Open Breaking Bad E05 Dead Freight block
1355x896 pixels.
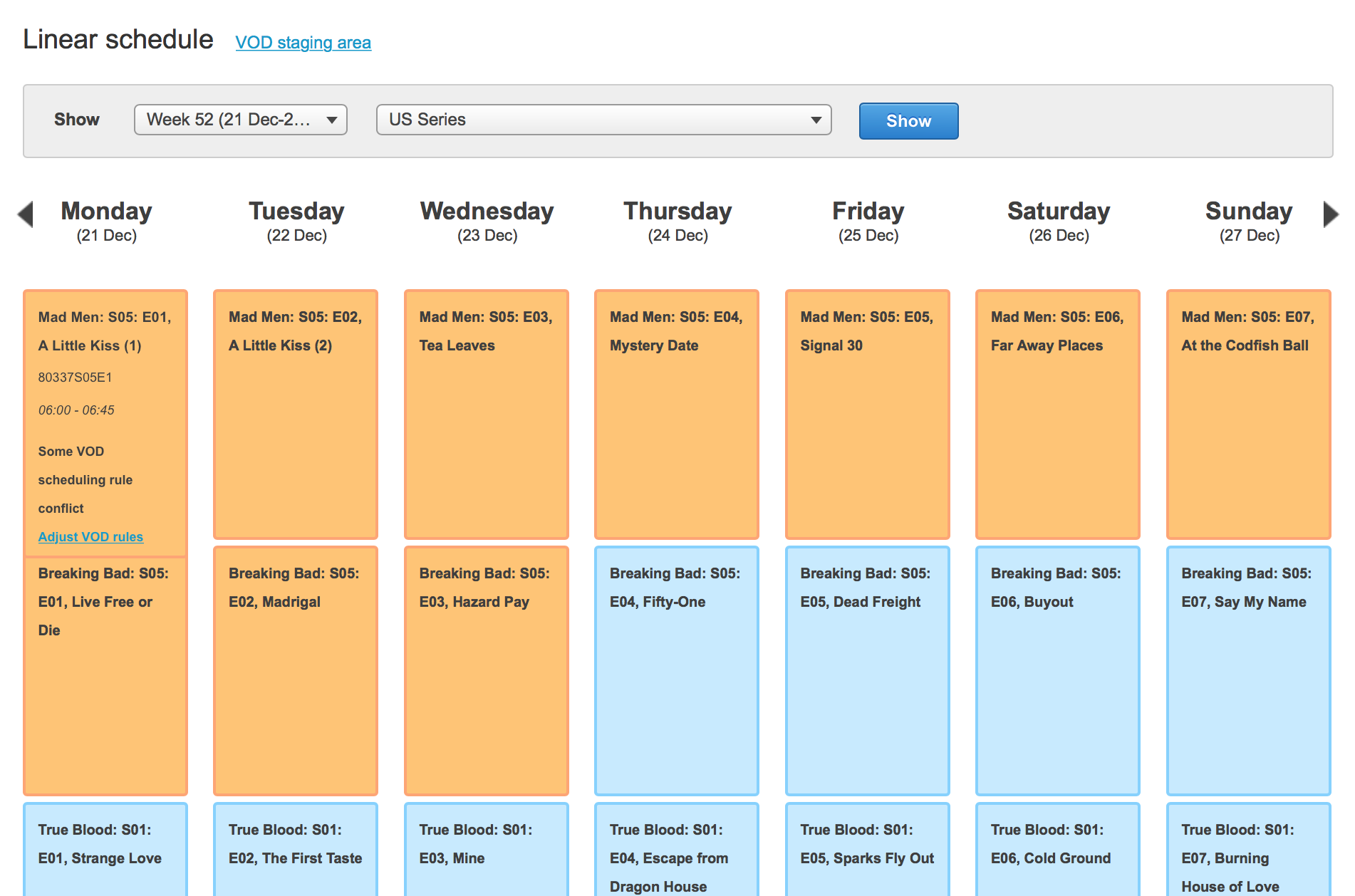tap(868, 670)
